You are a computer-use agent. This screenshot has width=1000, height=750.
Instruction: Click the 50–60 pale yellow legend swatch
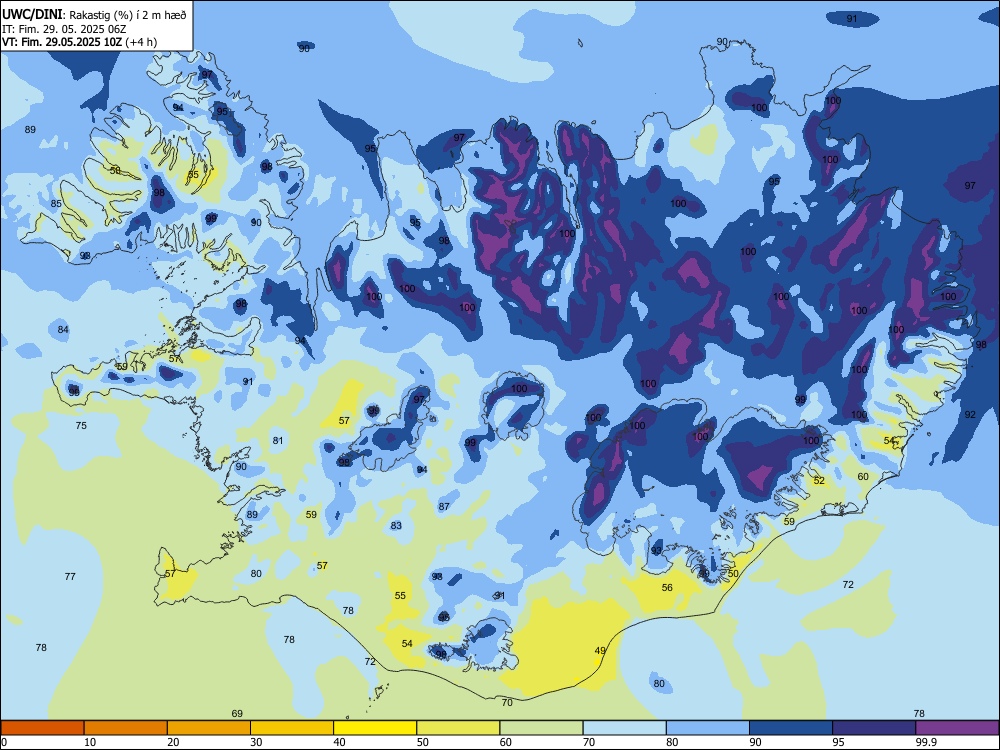[458, 728]
